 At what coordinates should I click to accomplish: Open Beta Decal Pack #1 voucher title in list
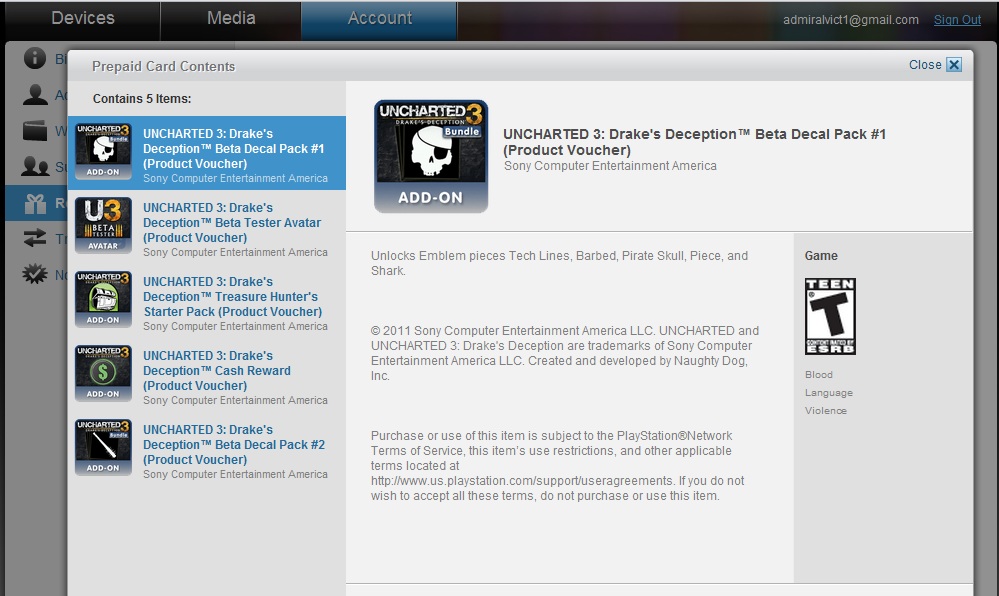click(x=233, y=149)
